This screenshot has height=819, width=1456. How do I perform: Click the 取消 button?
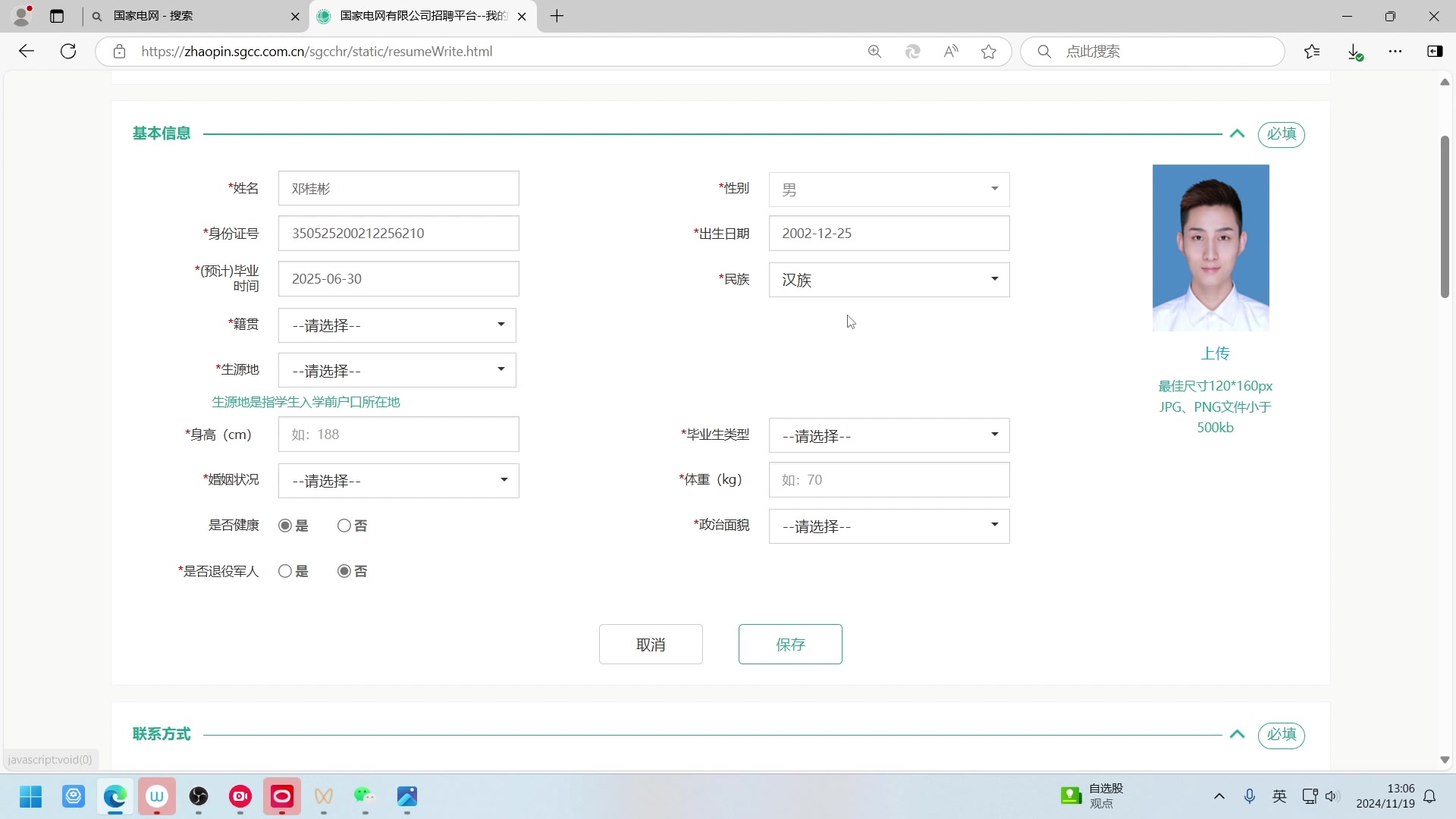(x=651, y=645)
